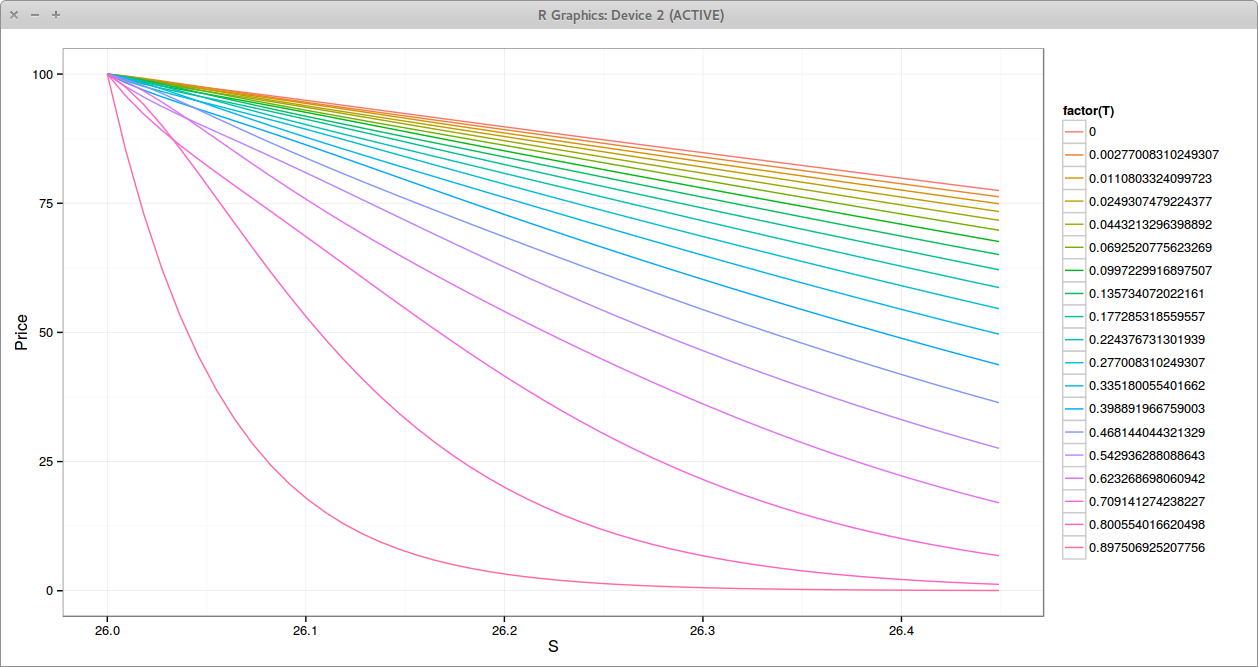
Task: Click legend color key for 0.0692520775623269
Action: 1074,247
